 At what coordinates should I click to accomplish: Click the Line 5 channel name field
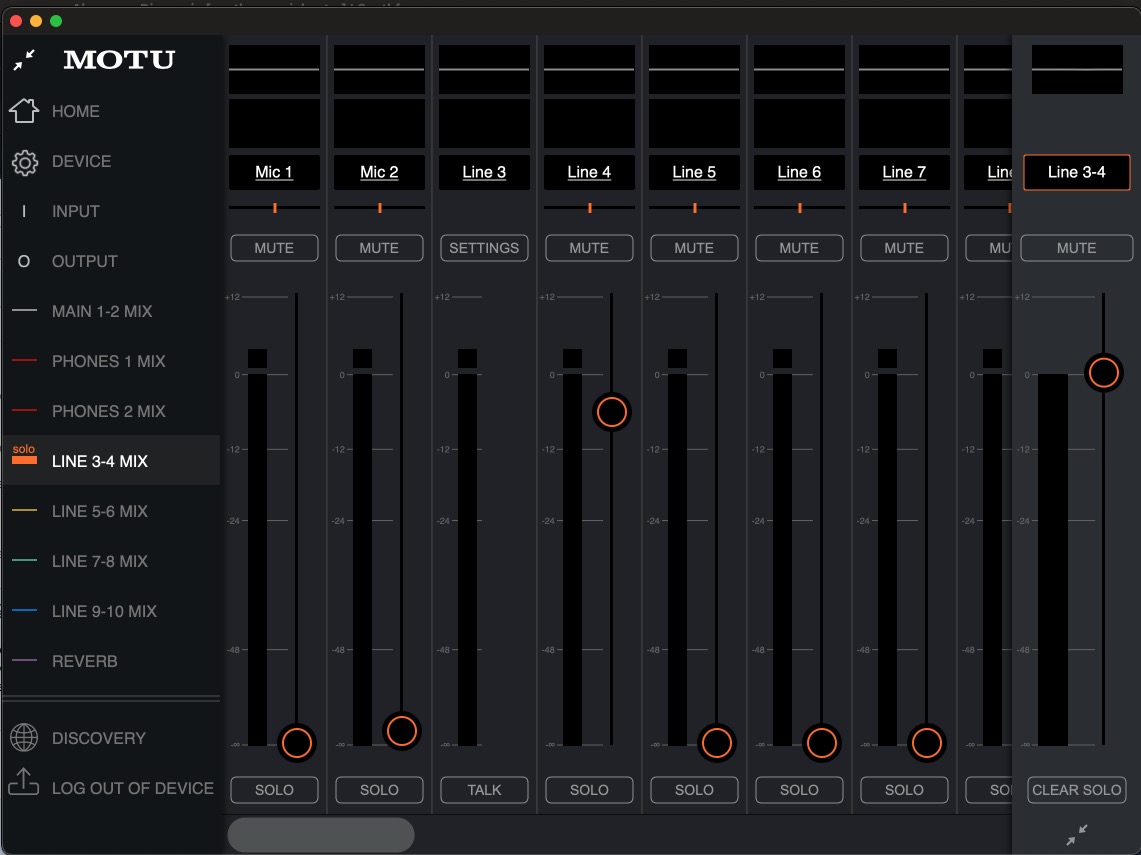(x=694, y=172)
